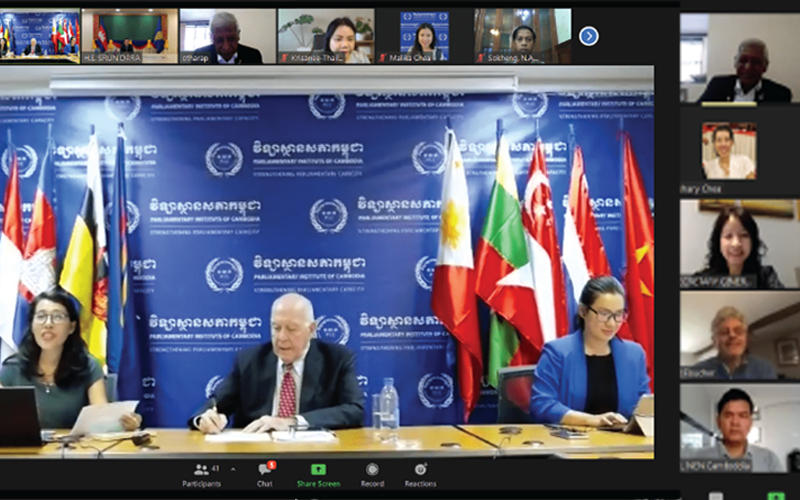
Task: Select the Malika Chea video thumbnail
Action: point(423,36)
